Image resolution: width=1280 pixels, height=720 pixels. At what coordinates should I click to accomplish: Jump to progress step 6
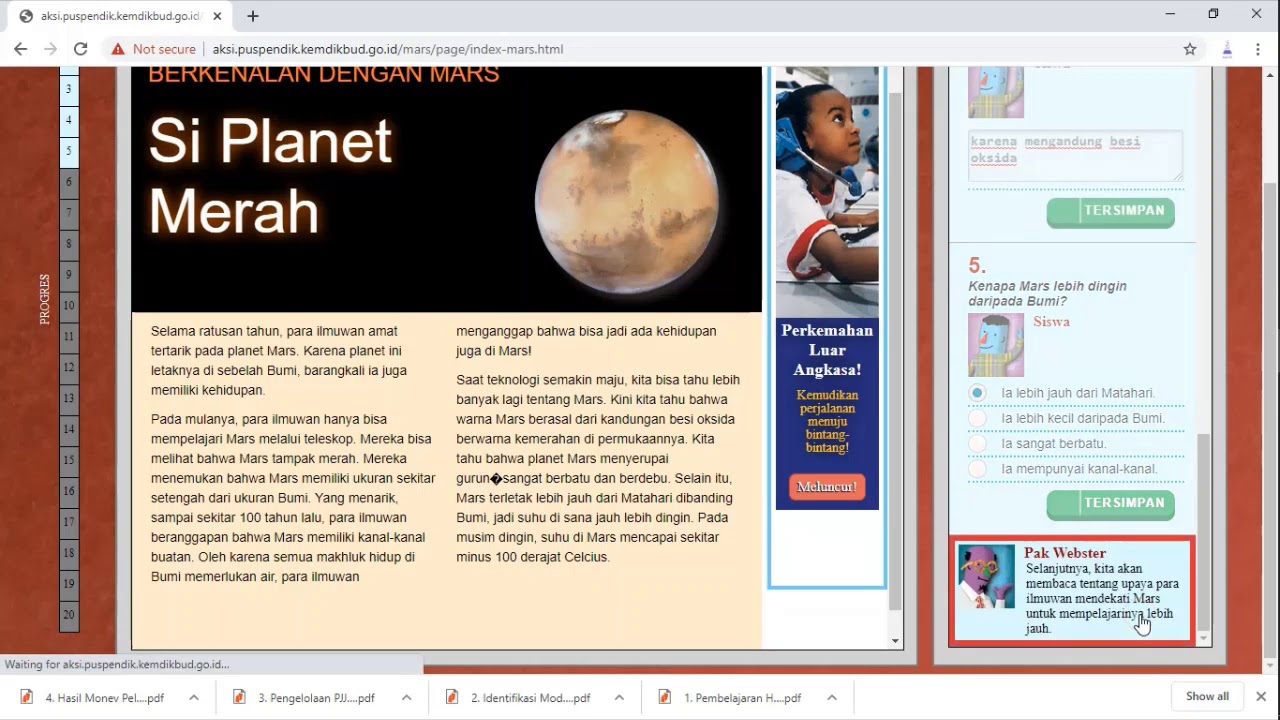(x=69, y=182)
